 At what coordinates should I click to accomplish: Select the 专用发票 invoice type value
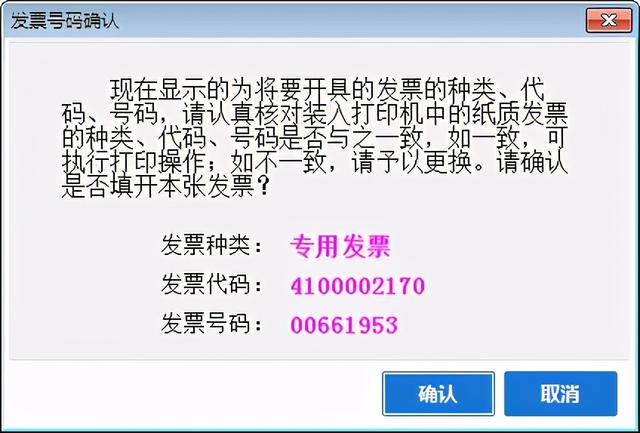pos(340,246)
